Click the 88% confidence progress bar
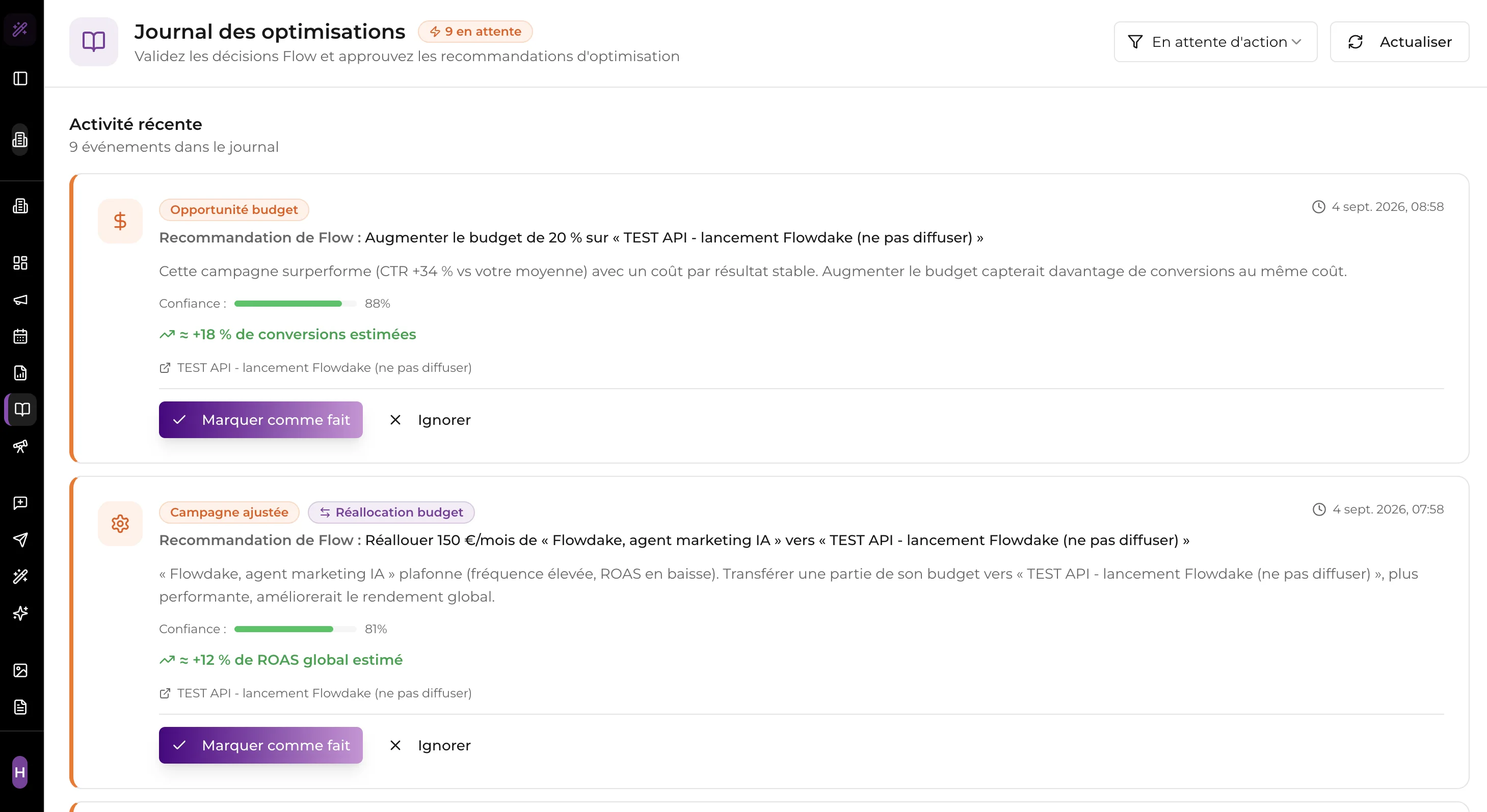 point(296,304)
